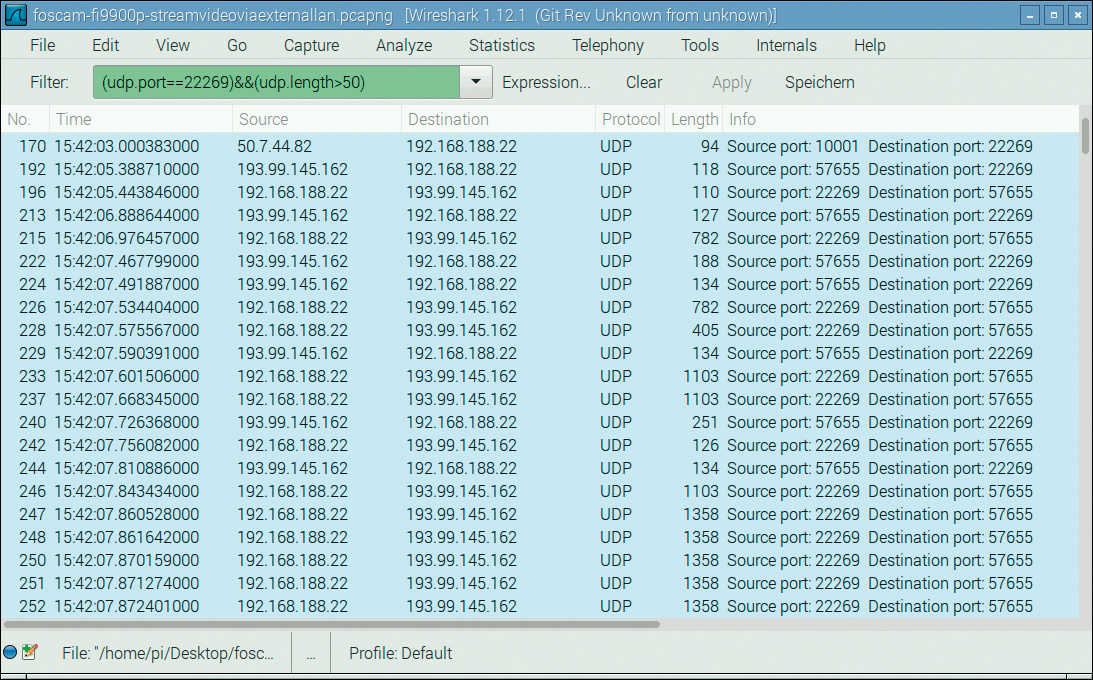Click the Wireshark fin icon in title bar

click(x=15, y=16)
